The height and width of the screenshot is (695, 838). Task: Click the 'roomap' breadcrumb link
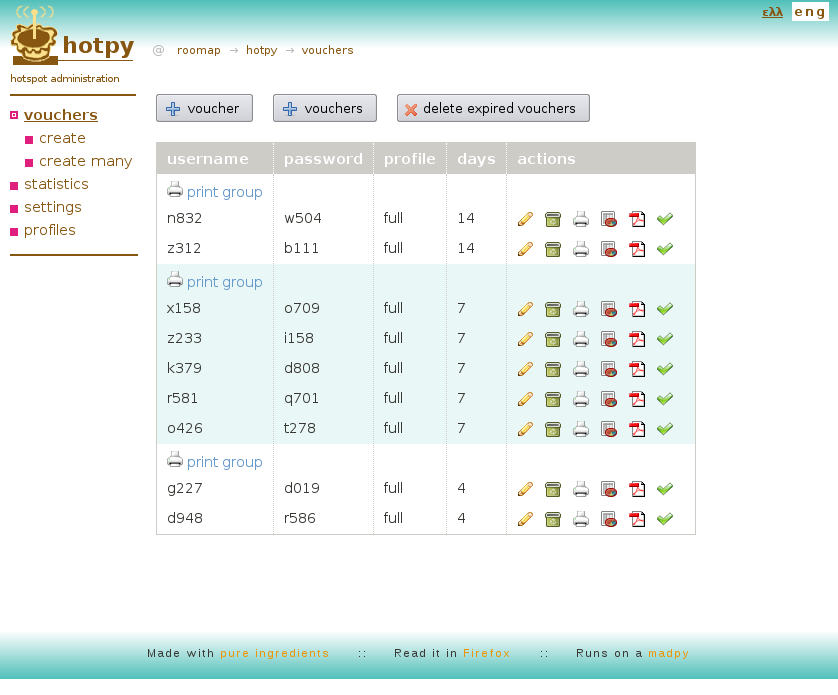(x=198, y=50)
